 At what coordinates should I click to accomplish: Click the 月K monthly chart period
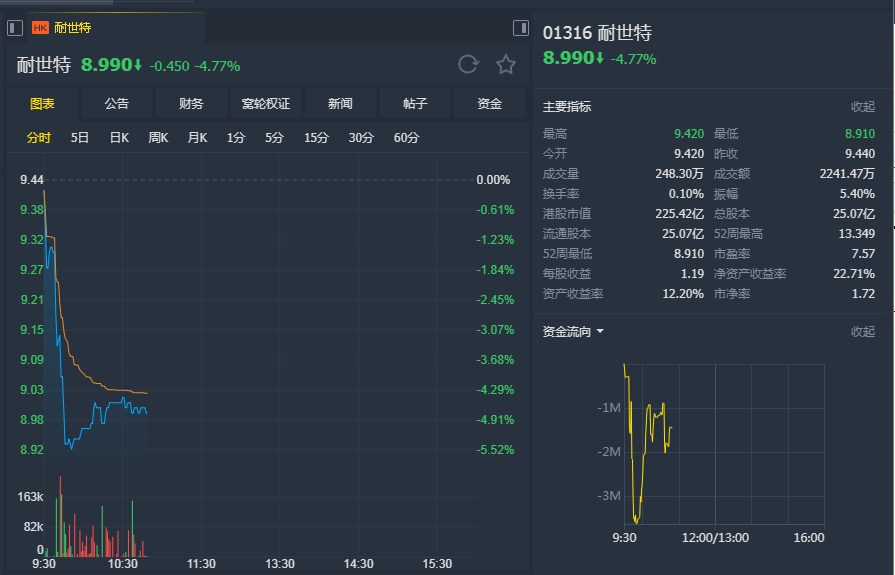click(197, 138)
